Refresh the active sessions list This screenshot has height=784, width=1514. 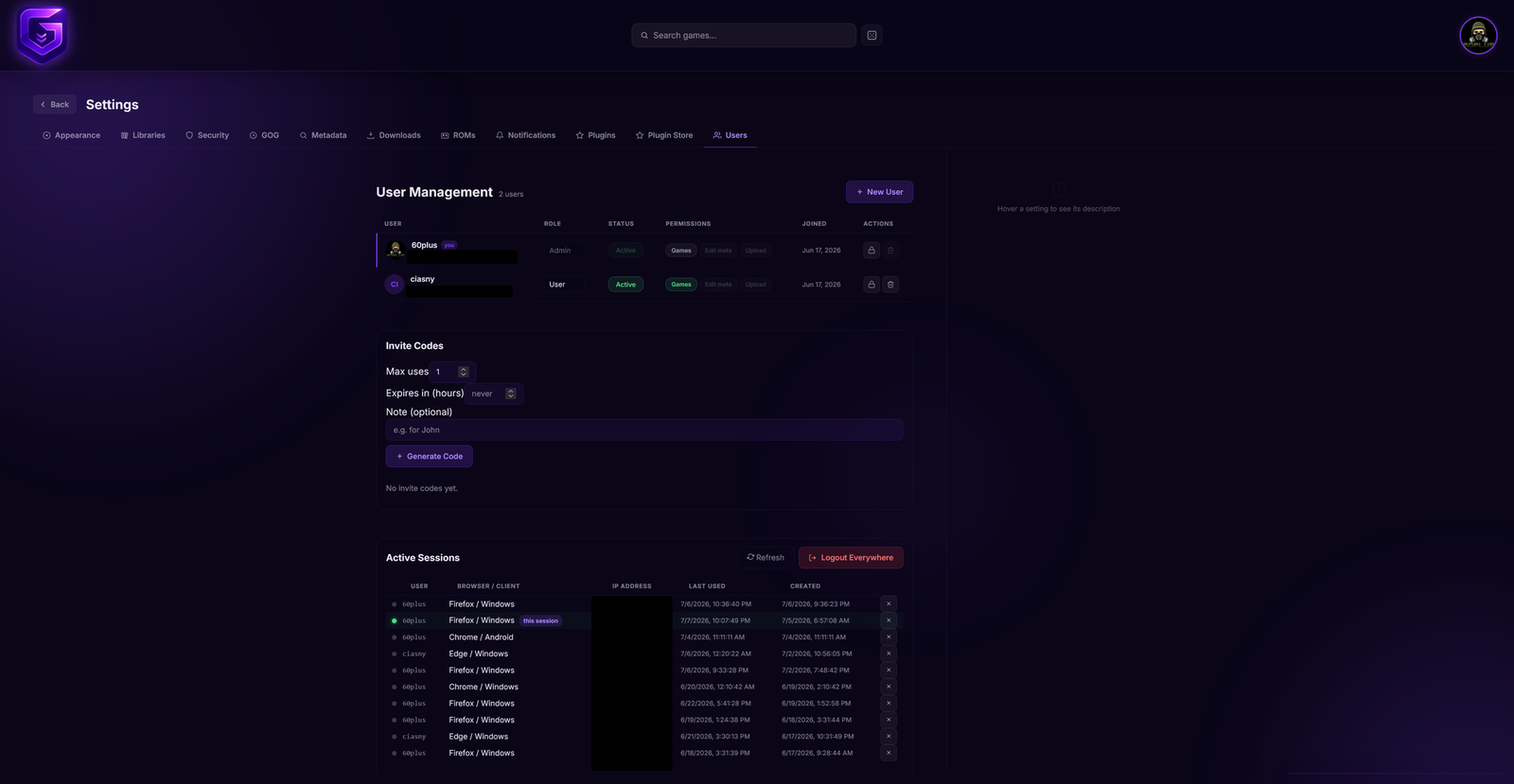pos(766,557)
